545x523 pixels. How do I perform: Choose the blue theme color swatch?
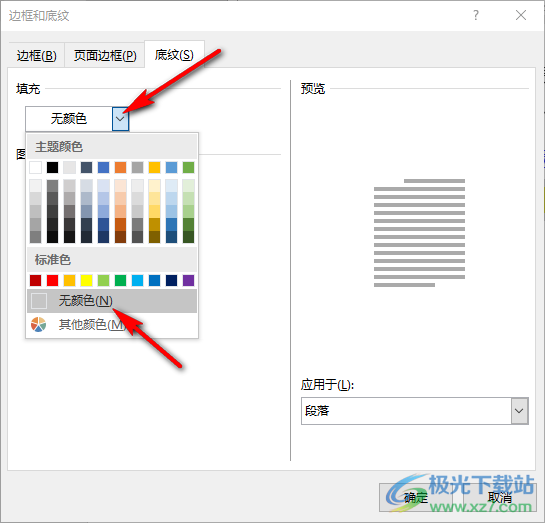(x=104, y=167)
